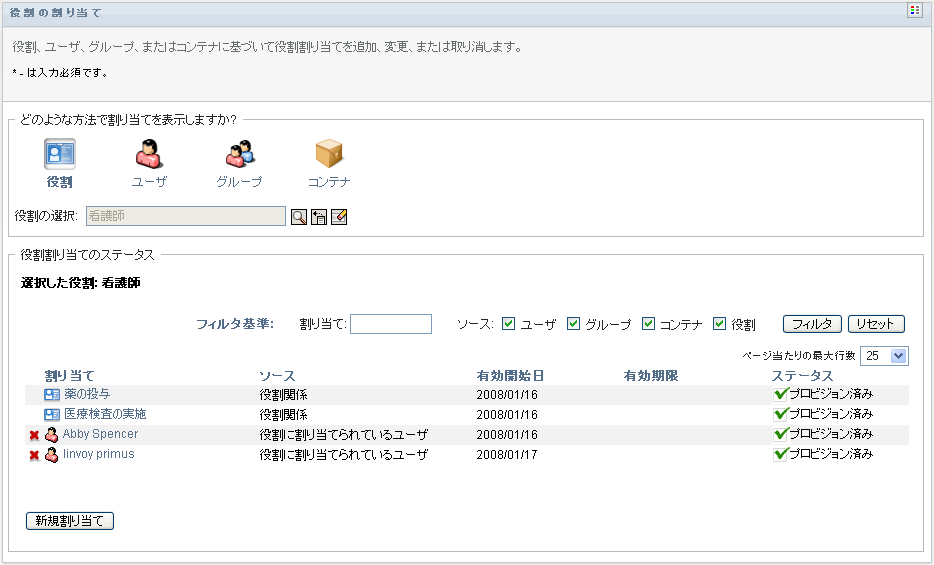This screenshot has width=934, height=565.
Task: Open the role search magnifier icon
Action: [x=298, y=217]
